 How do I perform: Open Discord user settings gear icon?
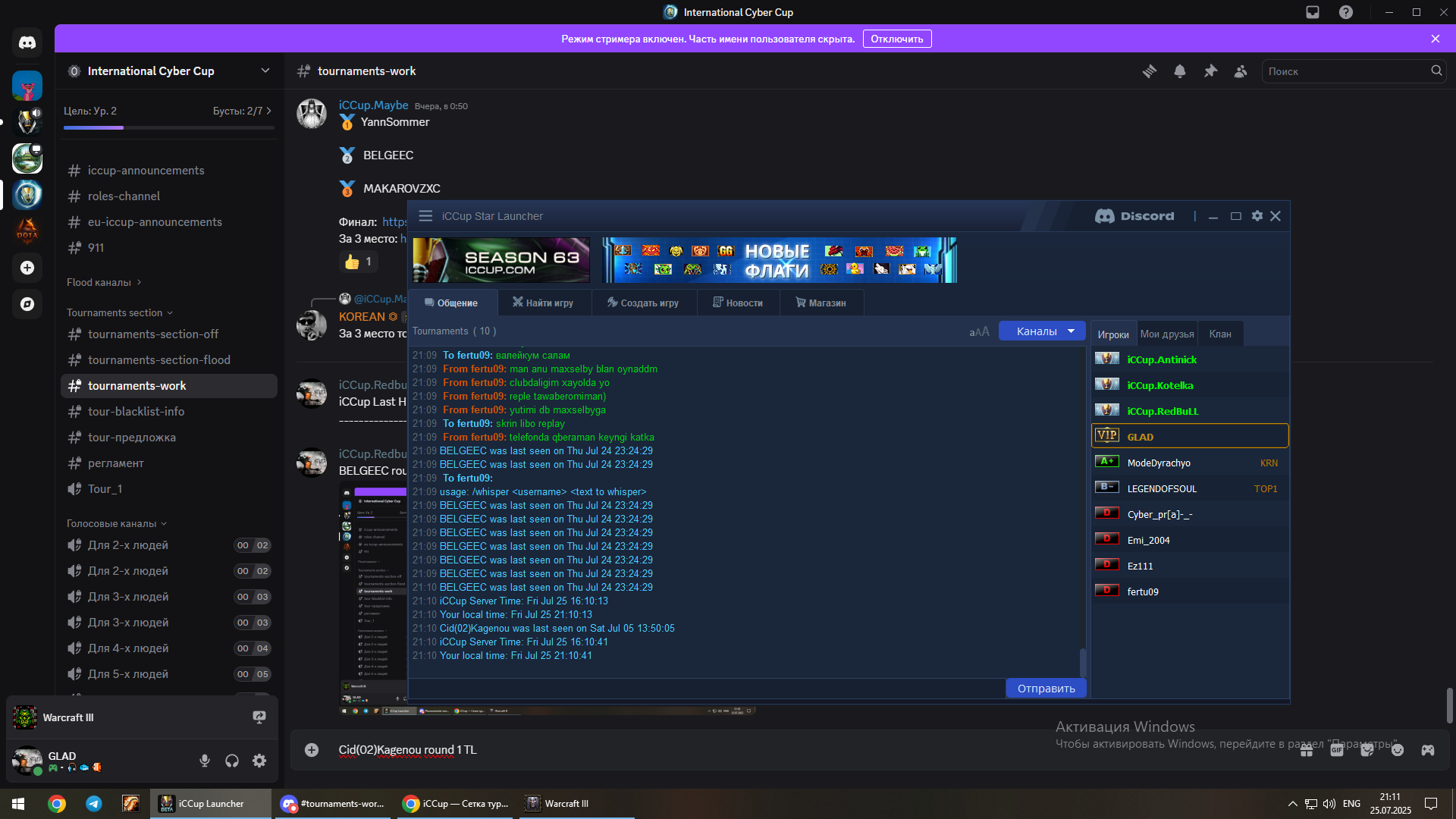tap(259, 761)
